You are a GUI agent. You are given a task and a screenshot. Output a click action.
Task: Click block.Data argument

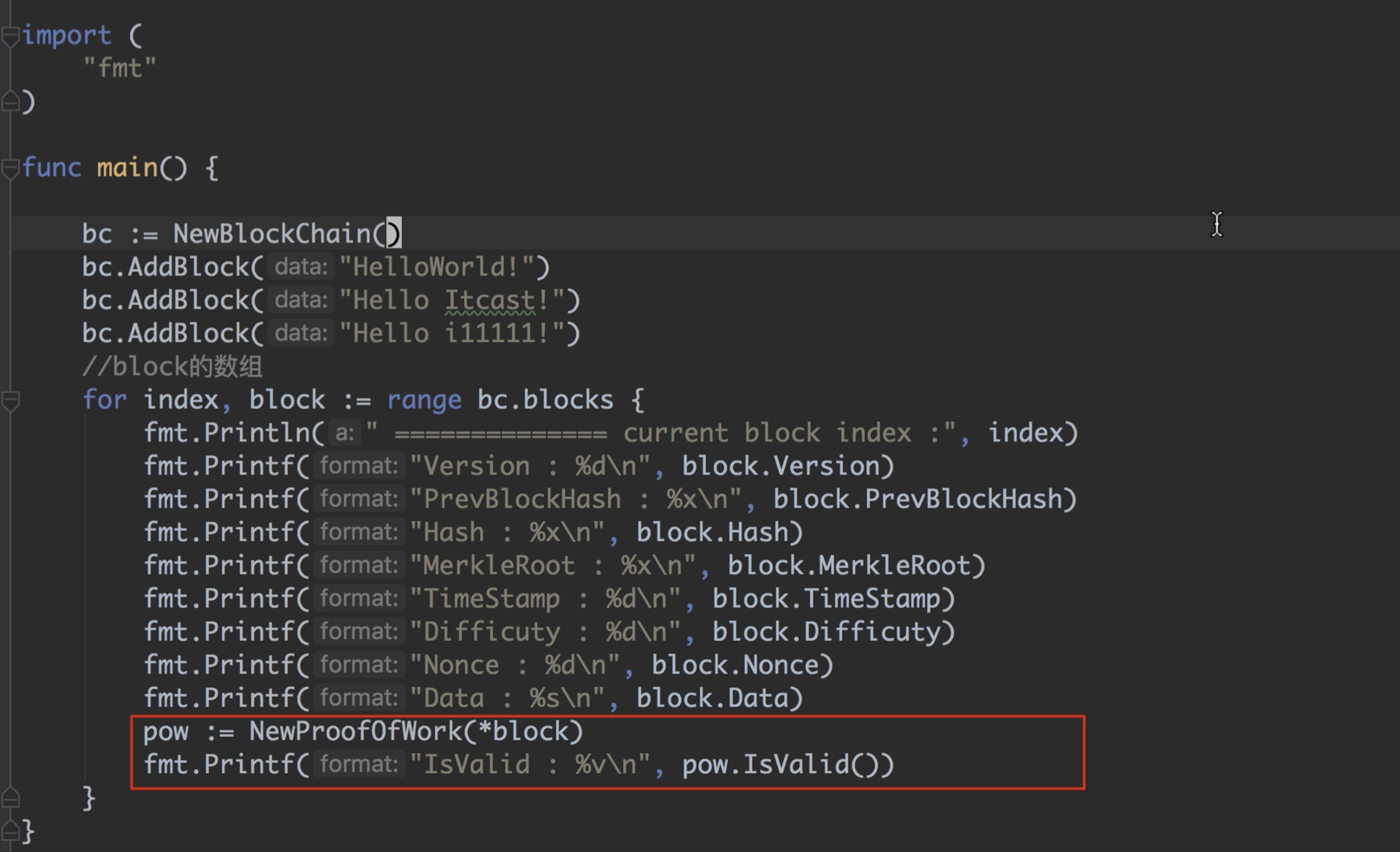point(712,698)
